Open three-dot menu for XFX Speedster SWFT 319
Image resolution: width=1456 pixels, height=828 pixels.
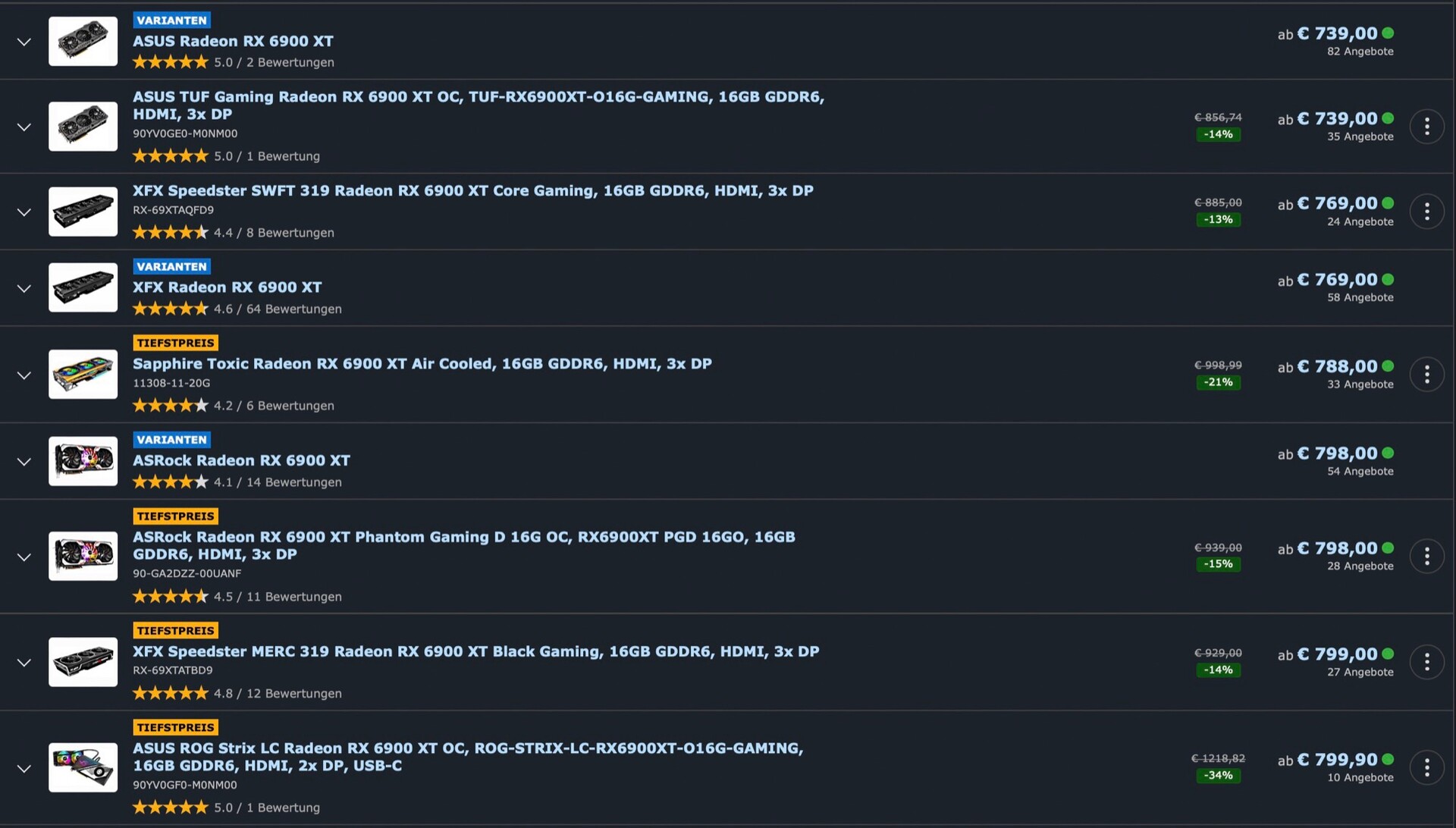tap(1426, 212)
